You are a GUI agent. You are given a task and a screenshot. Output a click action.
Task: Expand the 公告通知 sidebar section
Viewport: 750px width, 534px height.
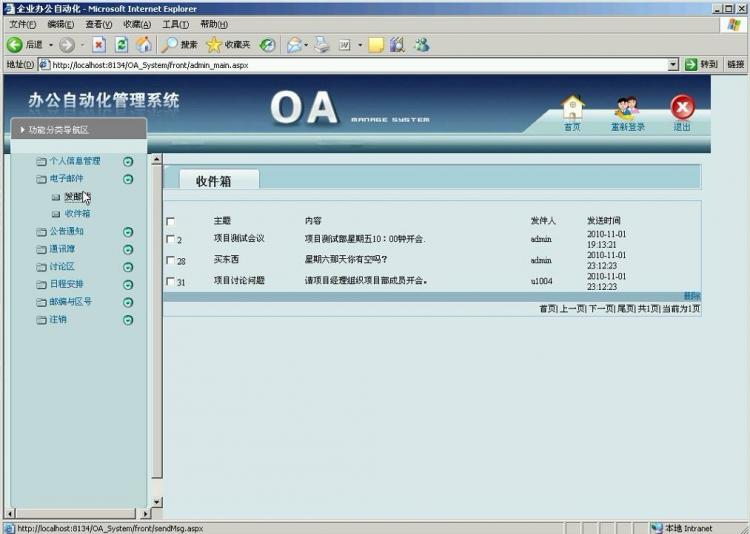coord(128,232)
